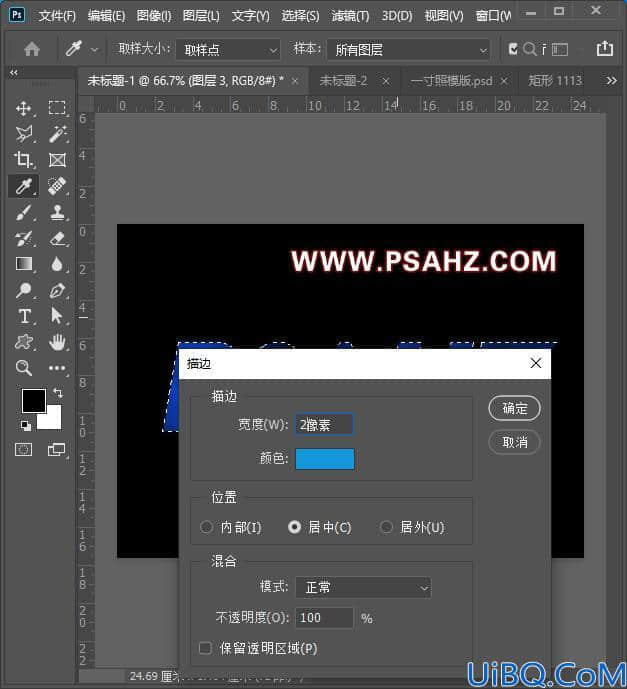Go to the Home screen icon
Image resolution: width=627 pixels, height=689 pixels.
(32, 49)
